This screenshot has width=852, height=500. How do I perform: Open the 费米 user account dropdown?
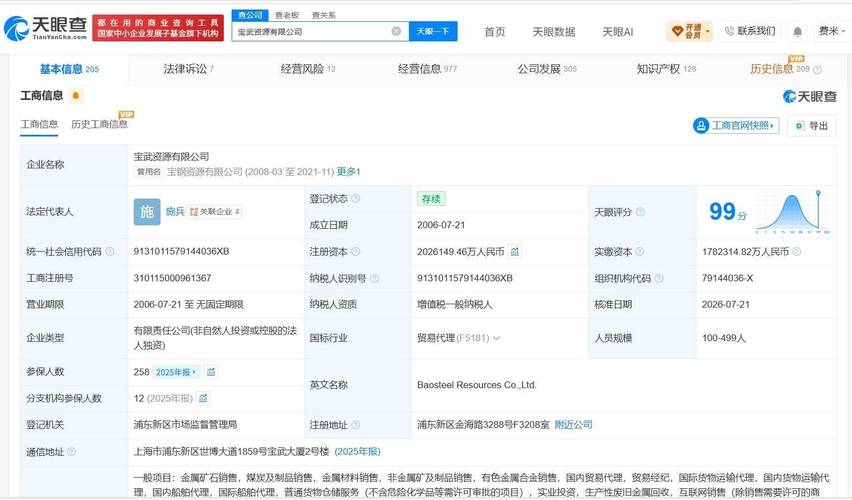pyautogui.click(x=832, y=32)
